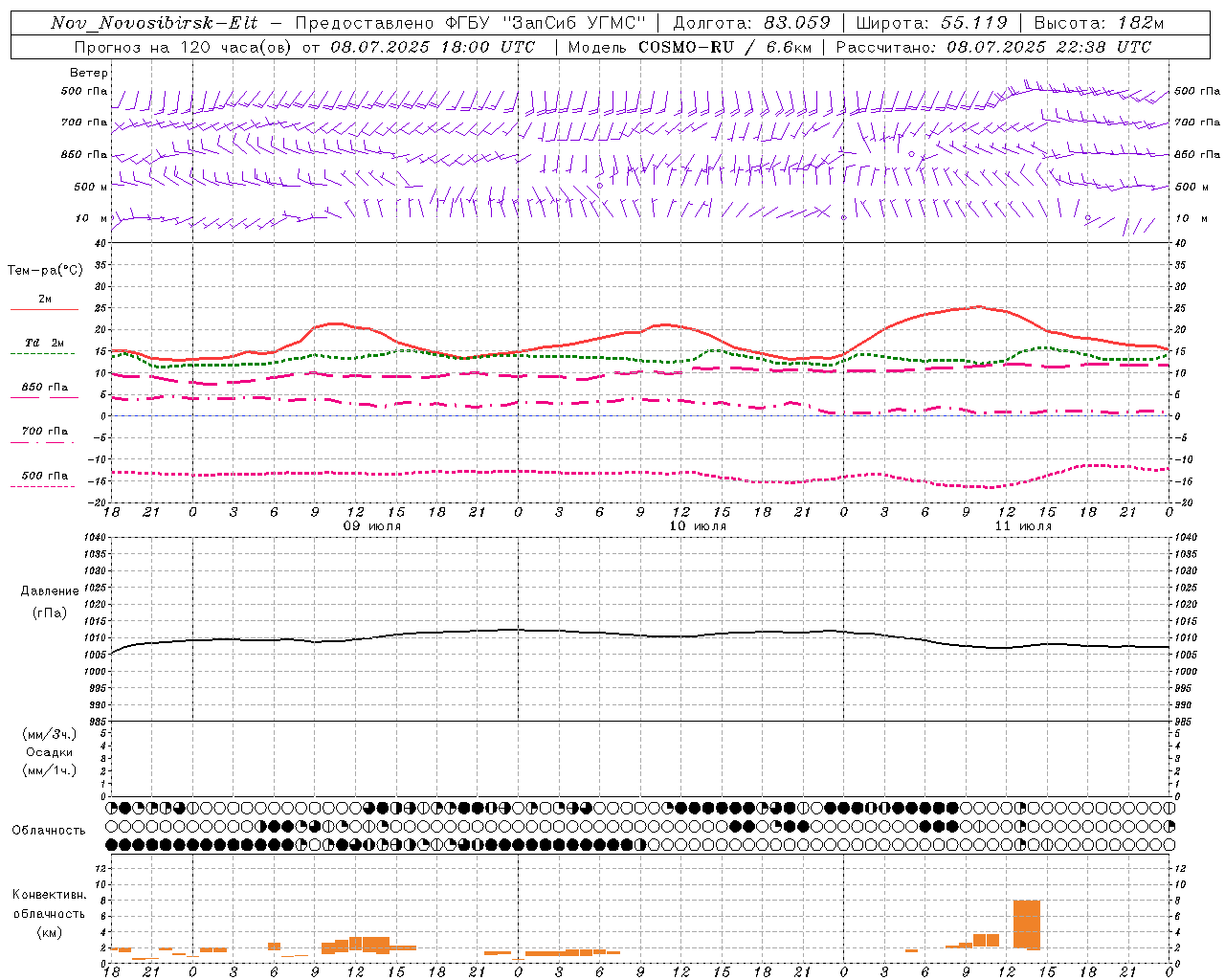Click the (мм/1ч.) precipitation unit label
Screen dimensions: 1225x980
[49, 770]
